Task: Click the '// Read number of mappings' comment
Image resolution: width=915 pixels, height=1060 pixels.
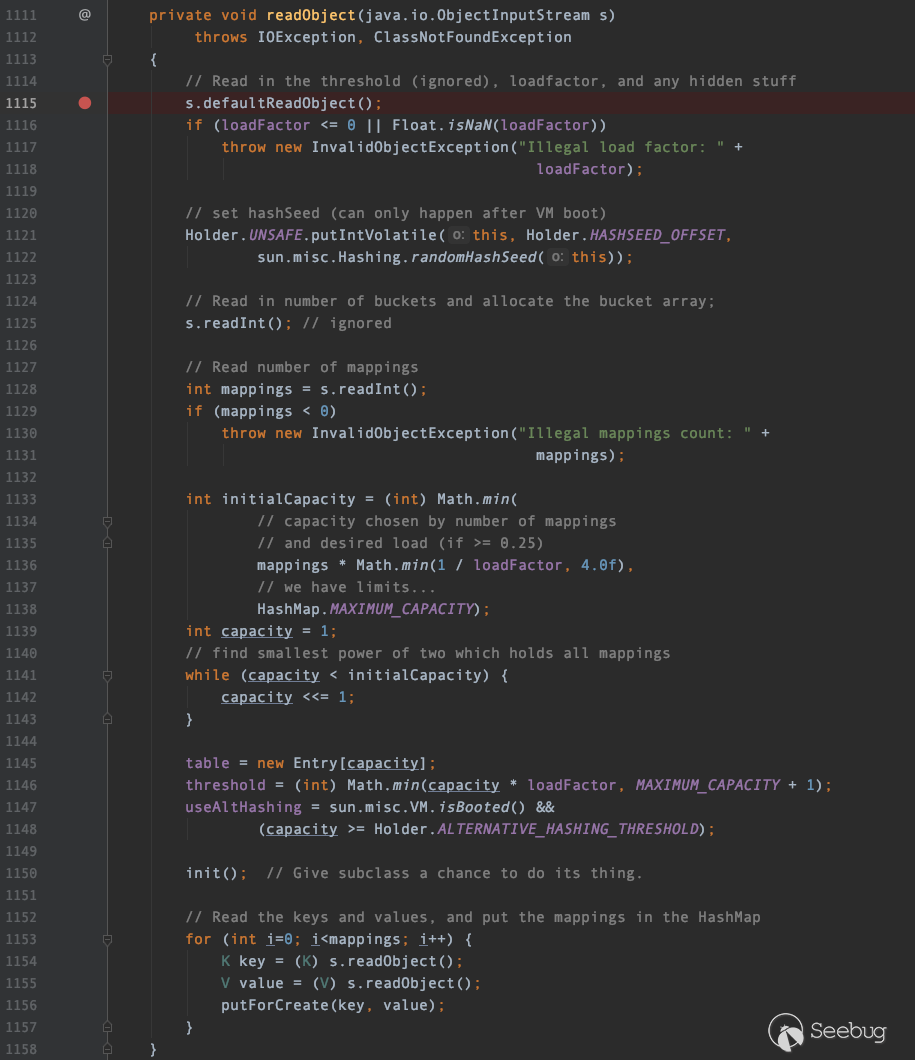Action: click(x=302, y=367)
